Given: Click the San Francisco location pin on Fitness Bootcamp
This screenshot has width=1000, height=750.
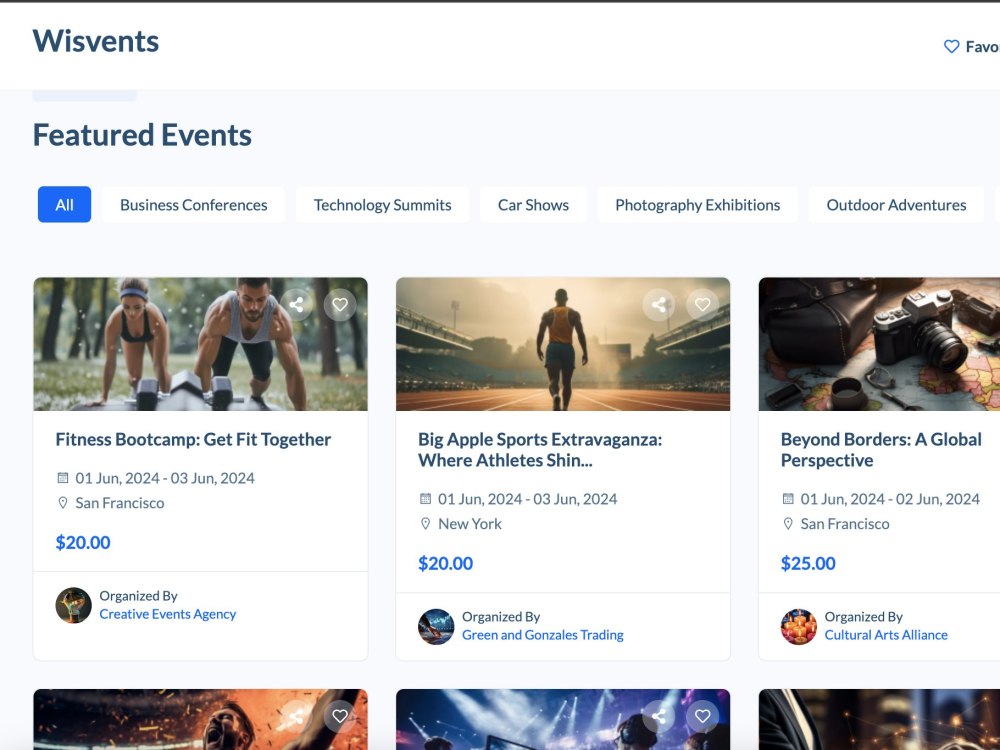Looking at the screenshot, I should click(x=62, y=503).
